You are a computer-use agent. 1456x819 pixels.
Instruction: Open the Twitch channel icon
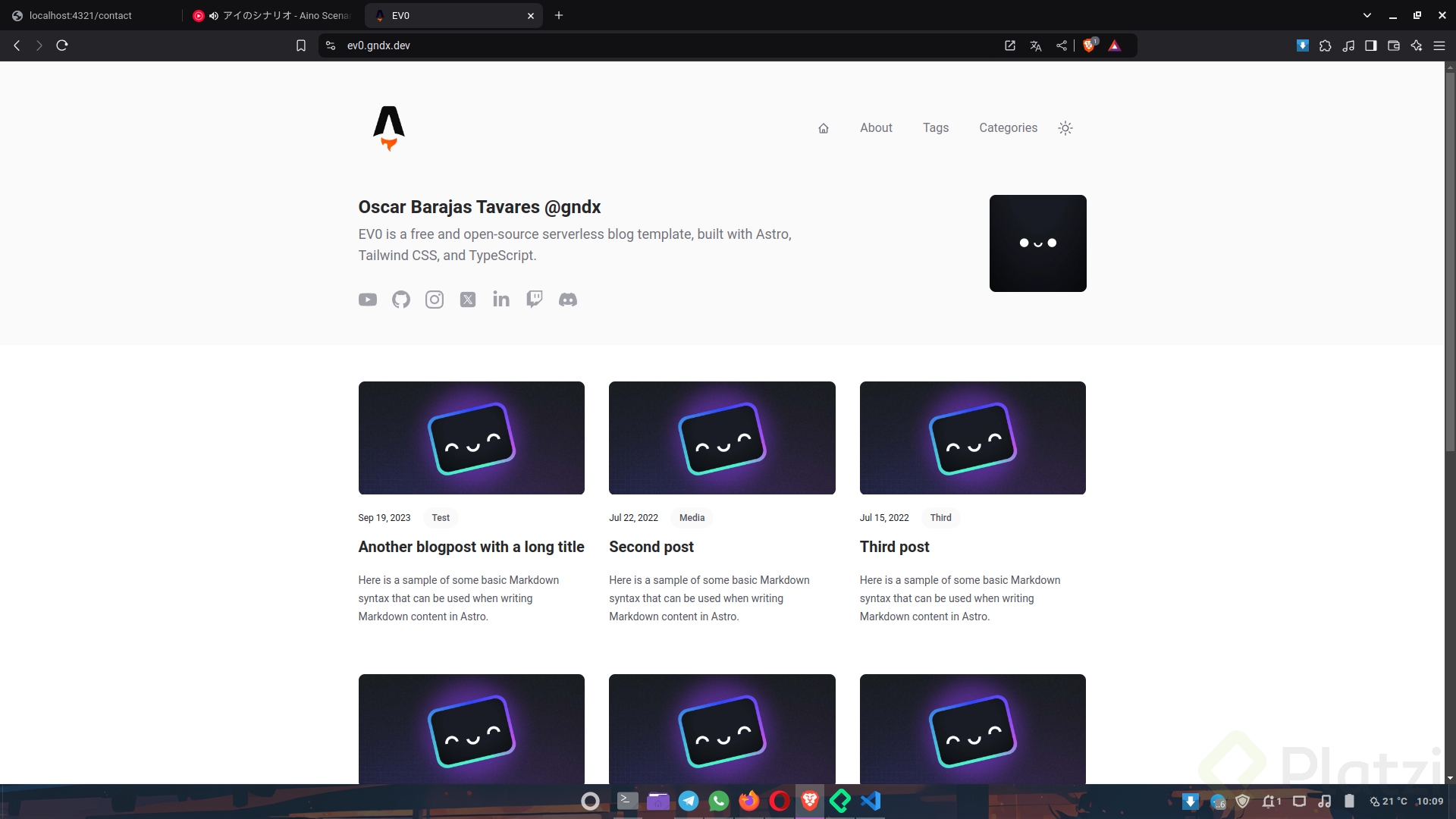535,299
